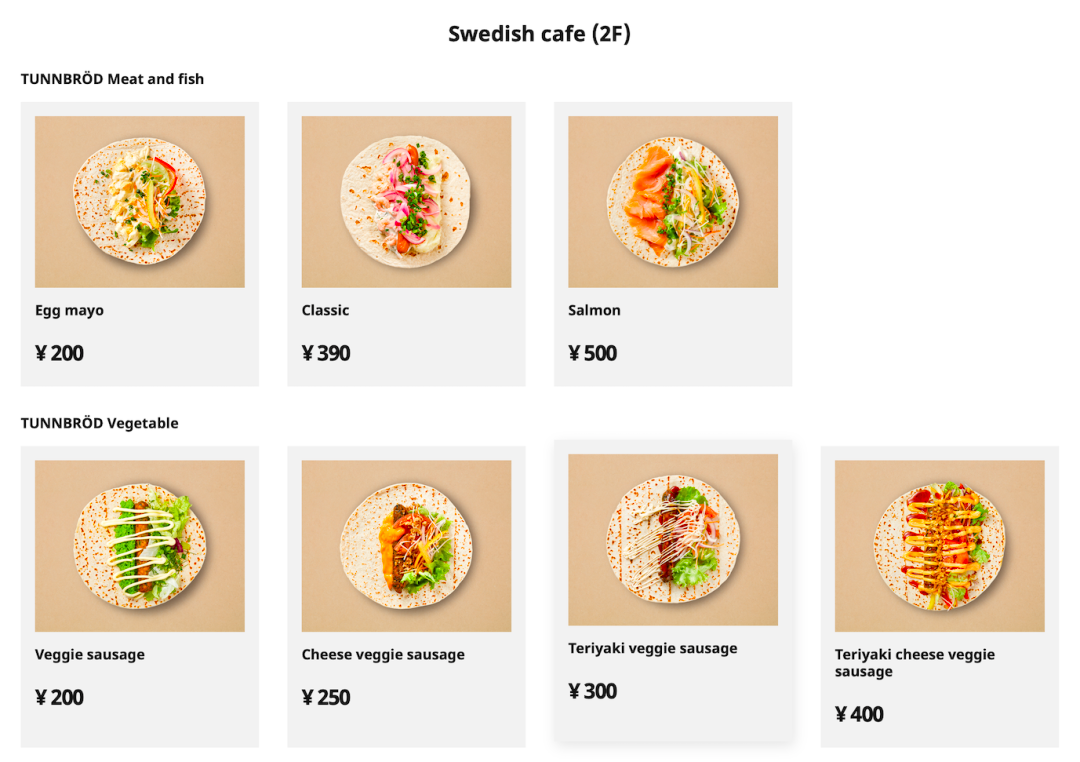Click the ¥ 390 Classic price
The height and width of the screenshot is (762, 1080).
point(326,353)
